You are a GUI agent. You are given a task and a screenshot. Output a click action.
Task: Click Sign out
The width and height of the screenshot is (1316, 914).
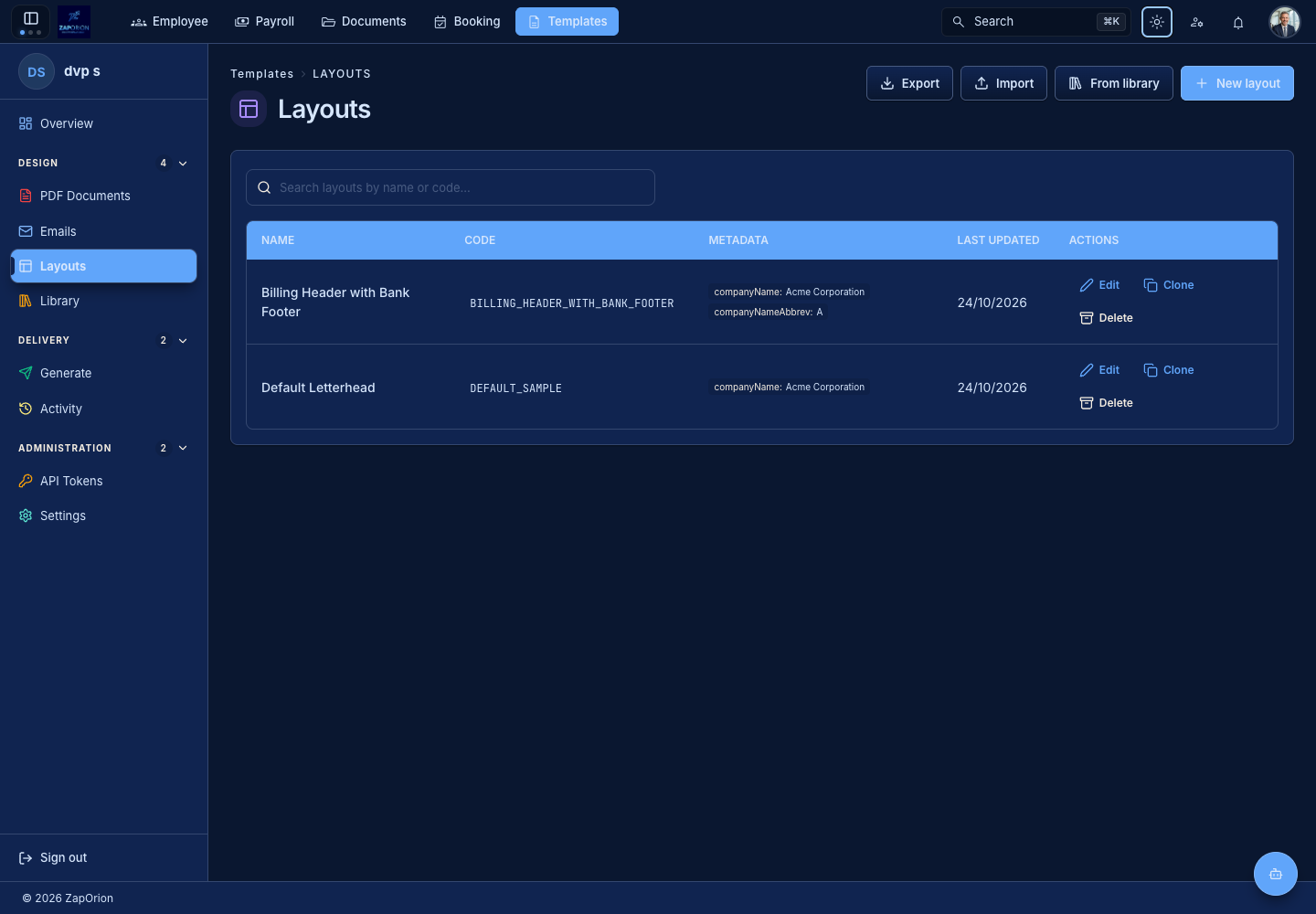tap(53, 857)
